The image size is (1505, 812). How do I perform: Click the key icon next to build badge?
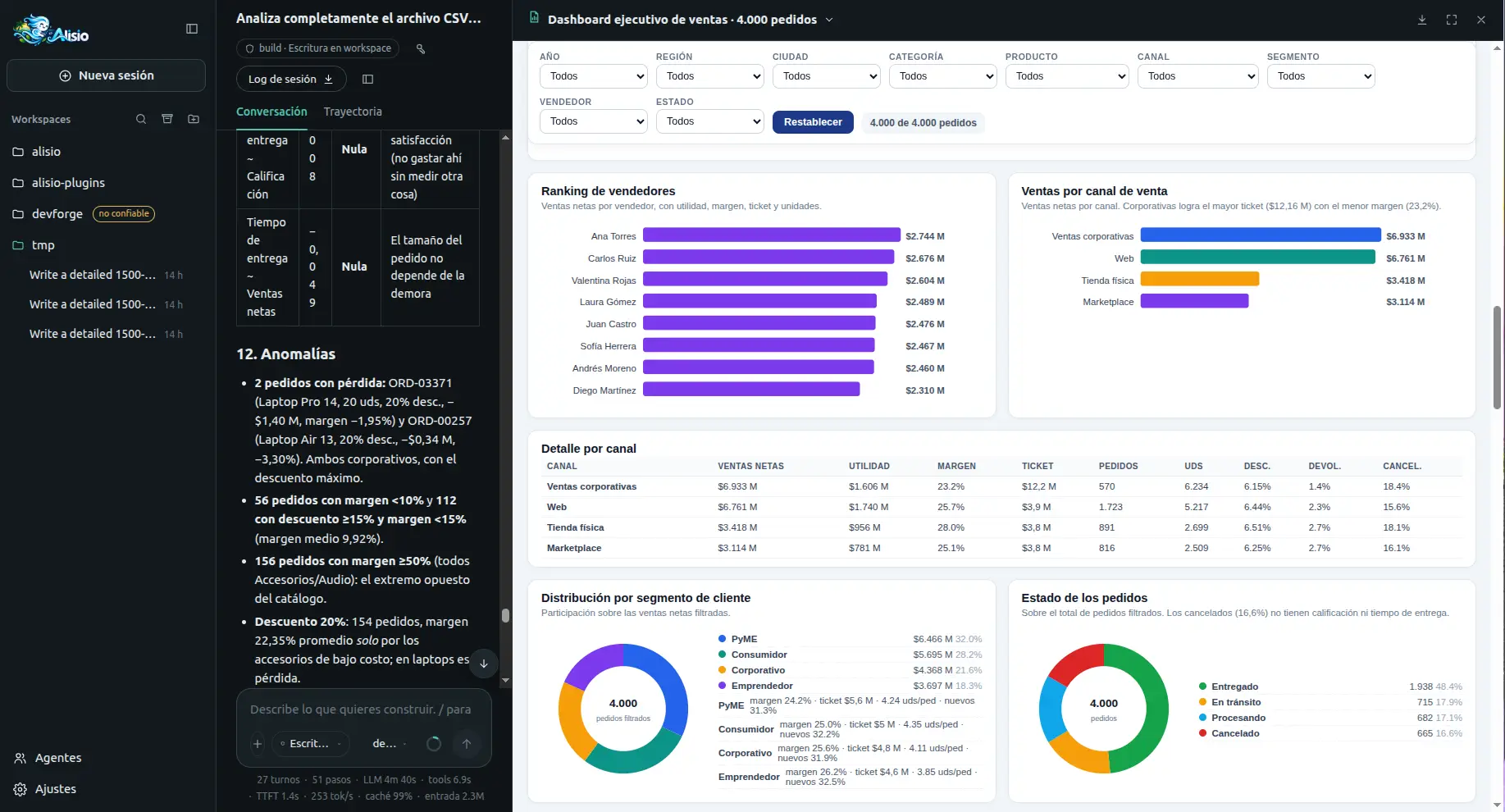coord(421,48)
